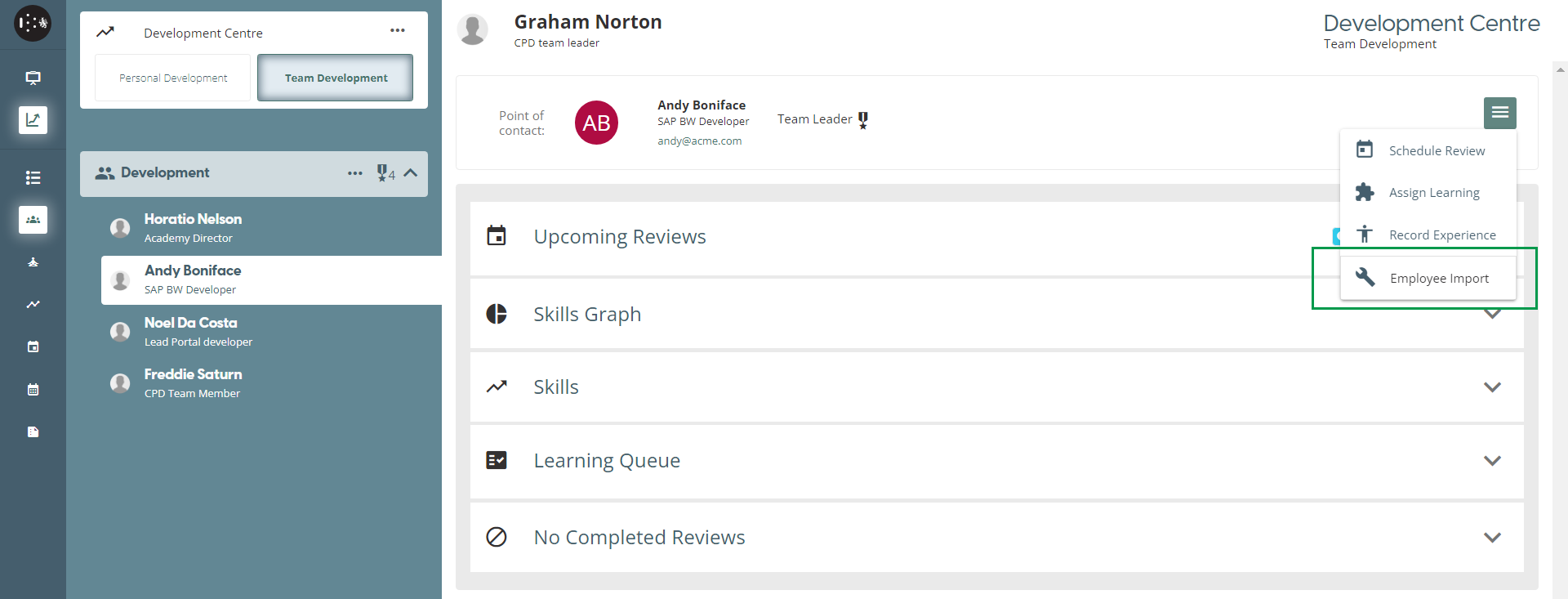The image size is (1568, 599).
Task: Click the medal badge on Development group
Action: 382,172
